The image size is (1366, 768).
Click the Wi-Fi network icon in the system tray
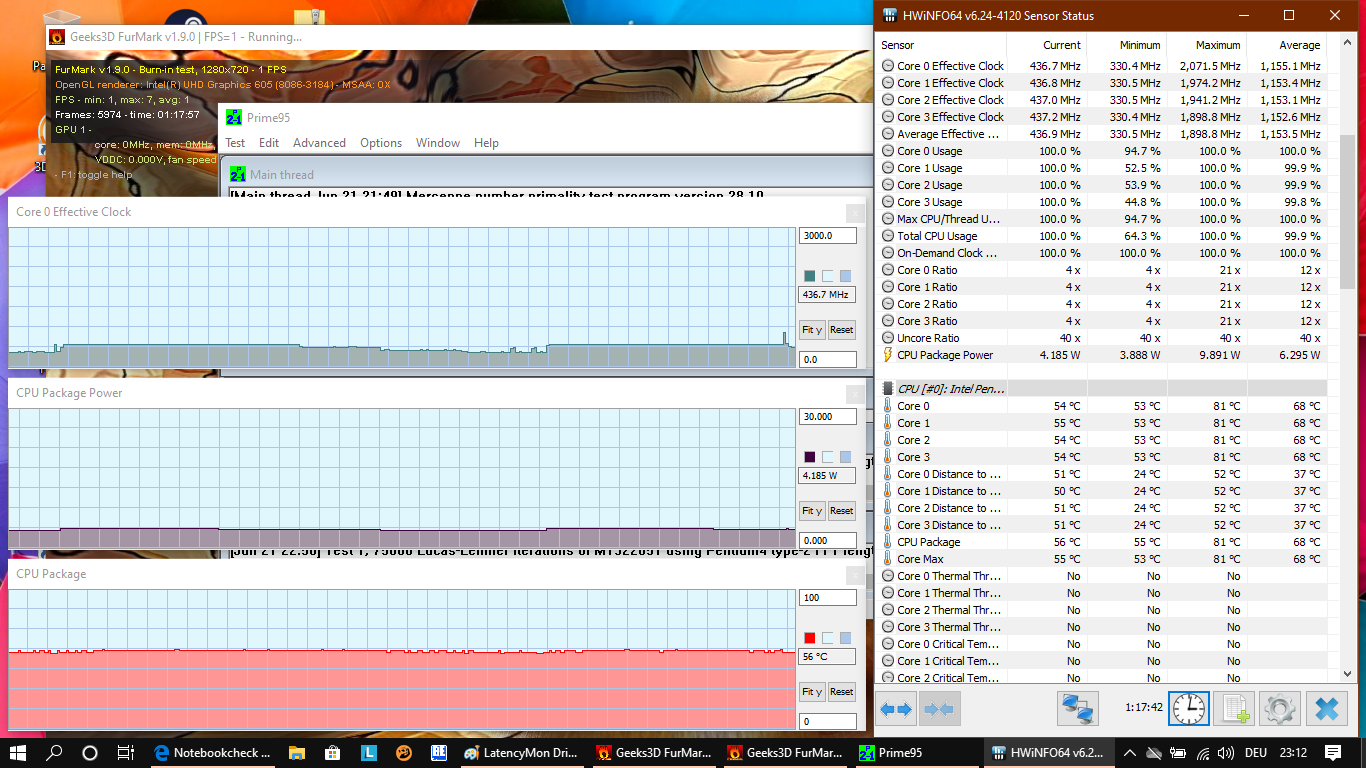click(1203, 753)
